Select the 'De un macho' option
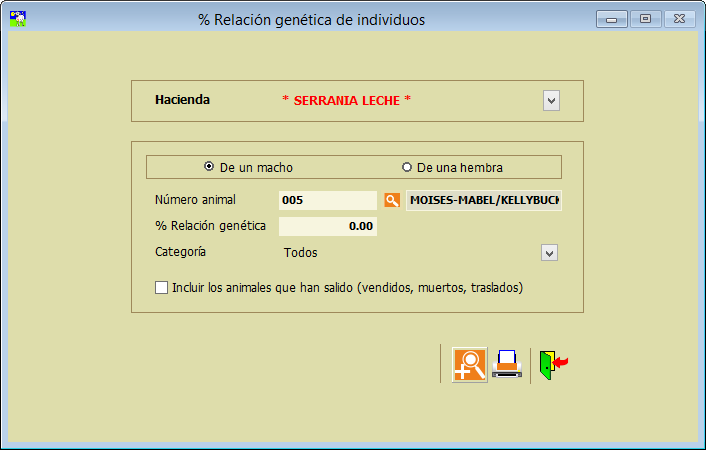This screenshot has width=706, height=450. pos(209,167)
